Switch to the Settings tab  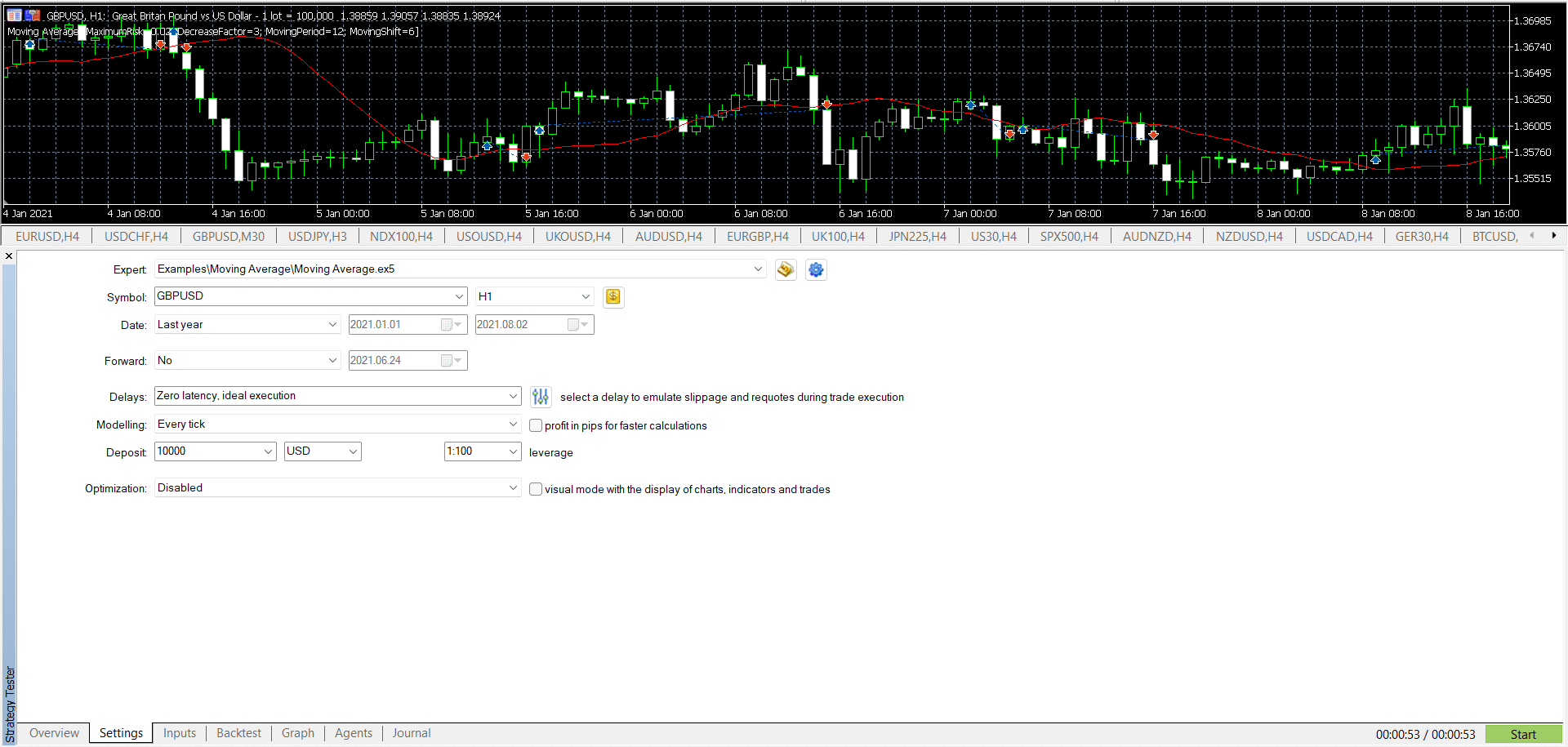coord(121,733)
